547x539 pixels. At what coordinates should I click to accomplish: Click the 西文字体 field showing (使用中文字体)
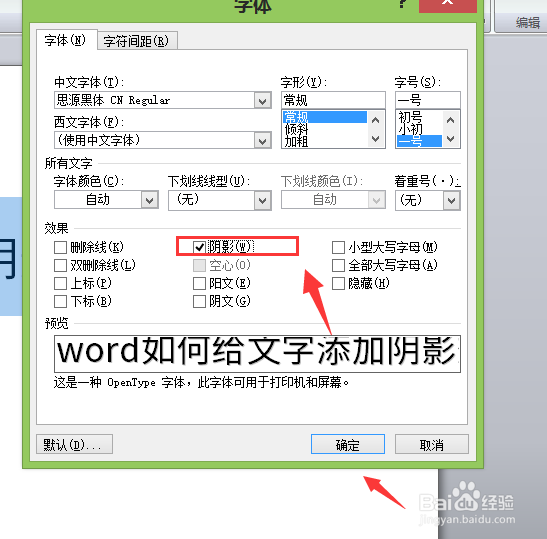155,140
